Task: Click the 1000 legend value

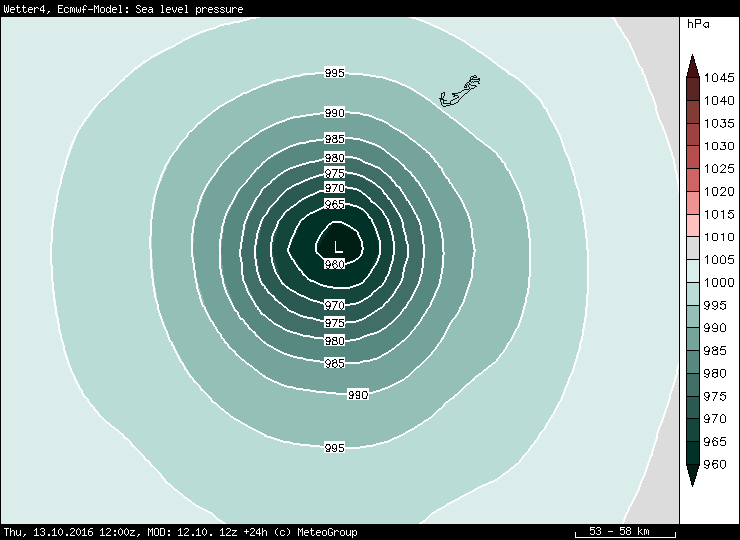Action: [719, 282]
